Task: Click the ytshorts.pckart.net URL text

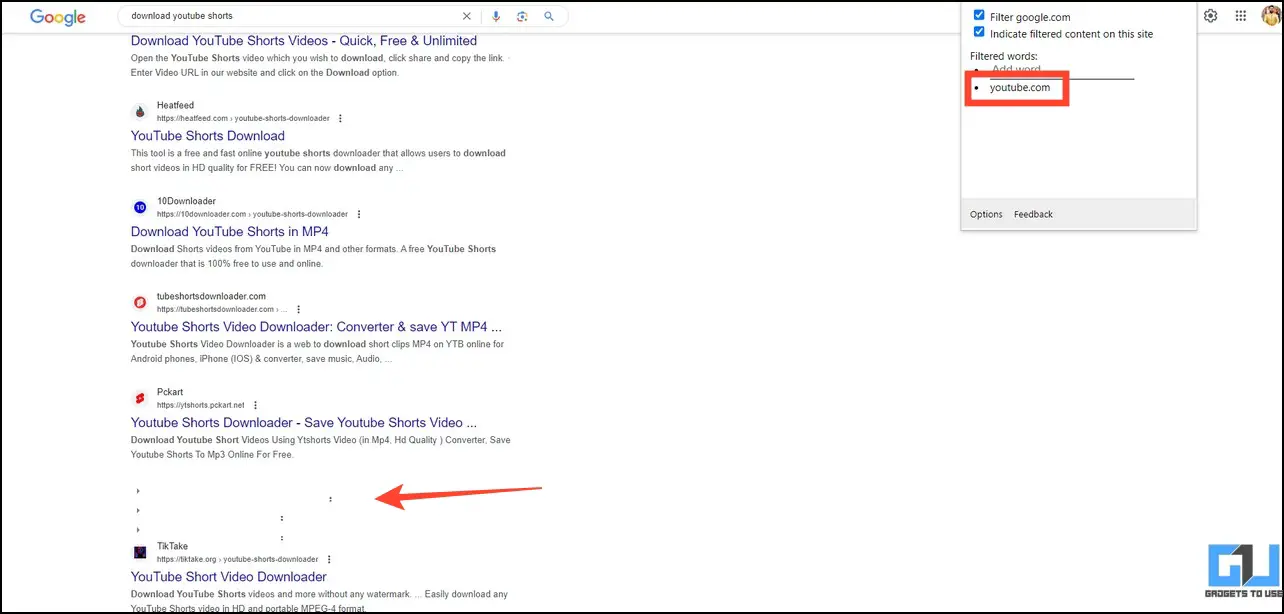Action: 200,405
